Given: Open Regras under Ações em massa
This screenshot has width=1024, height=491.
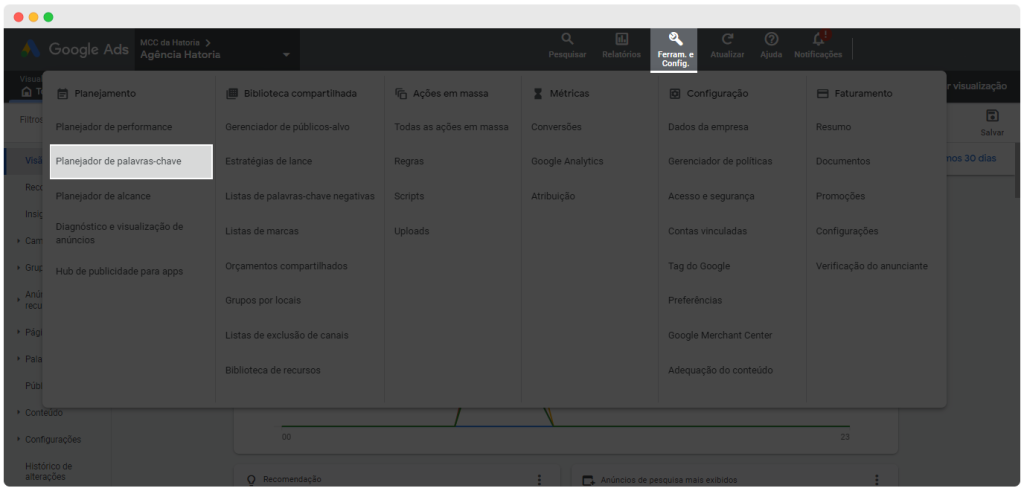Looking at the screenshot, I should click(409, 161).
